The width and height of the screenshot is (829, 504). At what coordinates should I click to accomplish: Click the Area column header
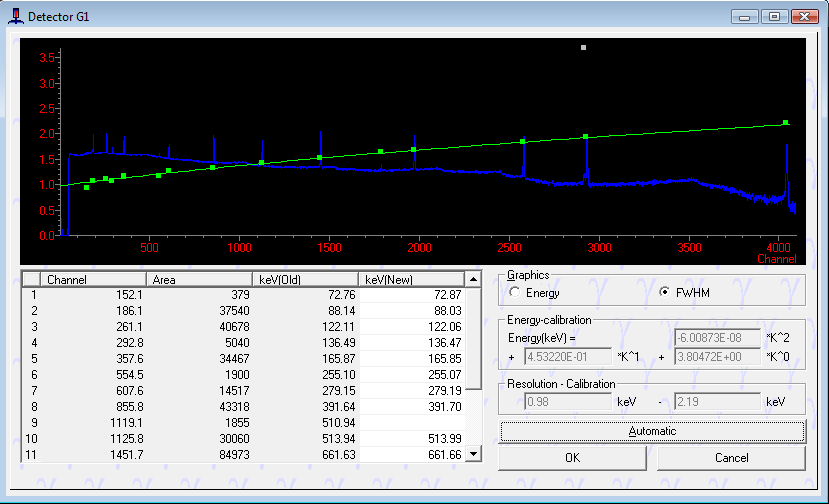pyautogui.click(x=199, y=280)
